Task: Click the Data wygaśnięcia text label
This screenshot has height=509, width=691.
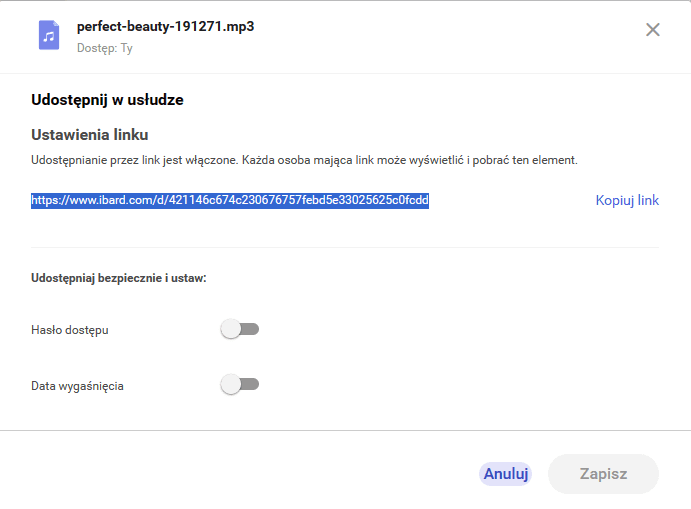Action: pos(77,385)
